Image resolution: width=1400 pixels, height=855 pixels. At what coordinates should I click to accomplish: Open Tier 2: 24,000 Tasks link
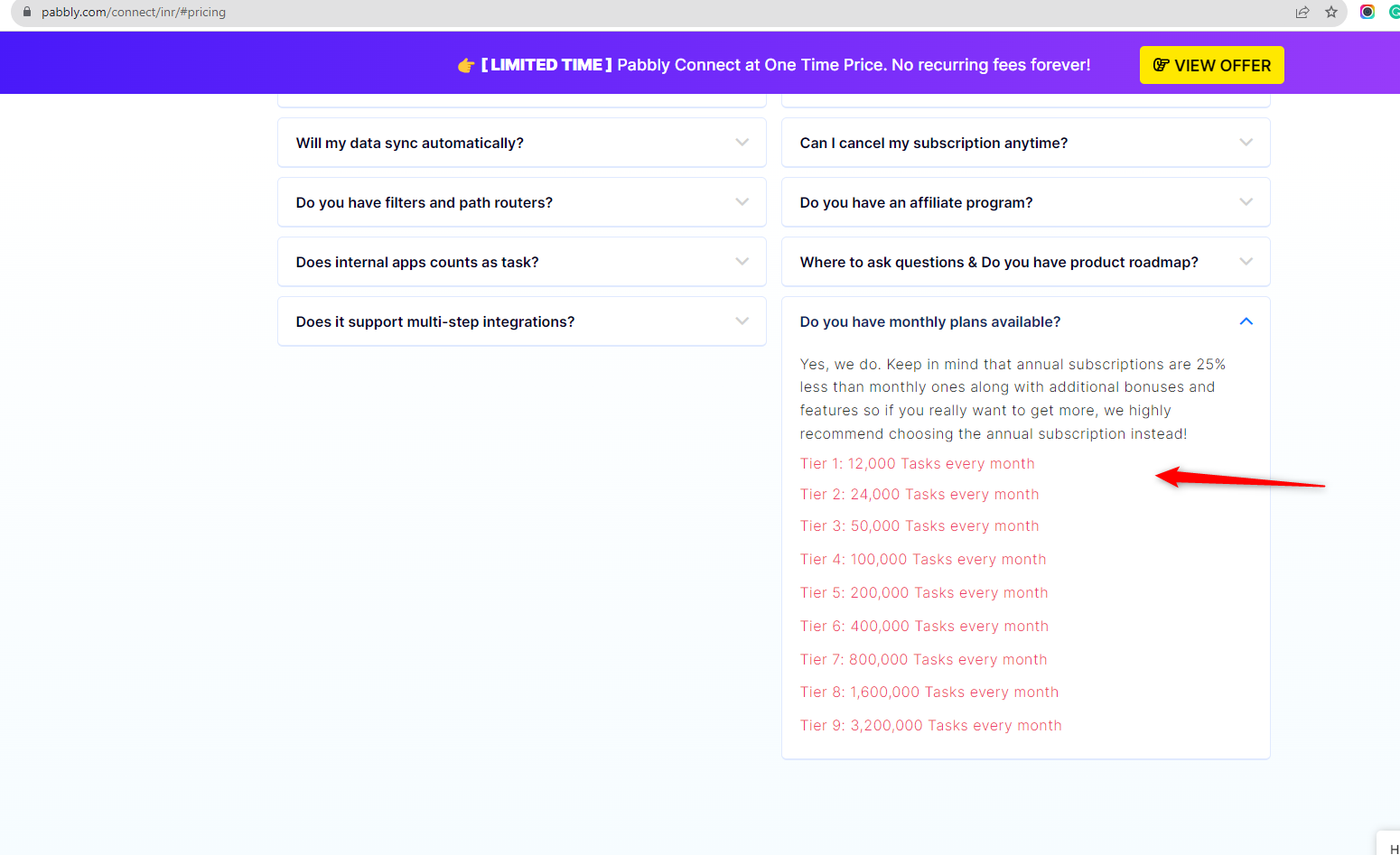coord(919,494)
